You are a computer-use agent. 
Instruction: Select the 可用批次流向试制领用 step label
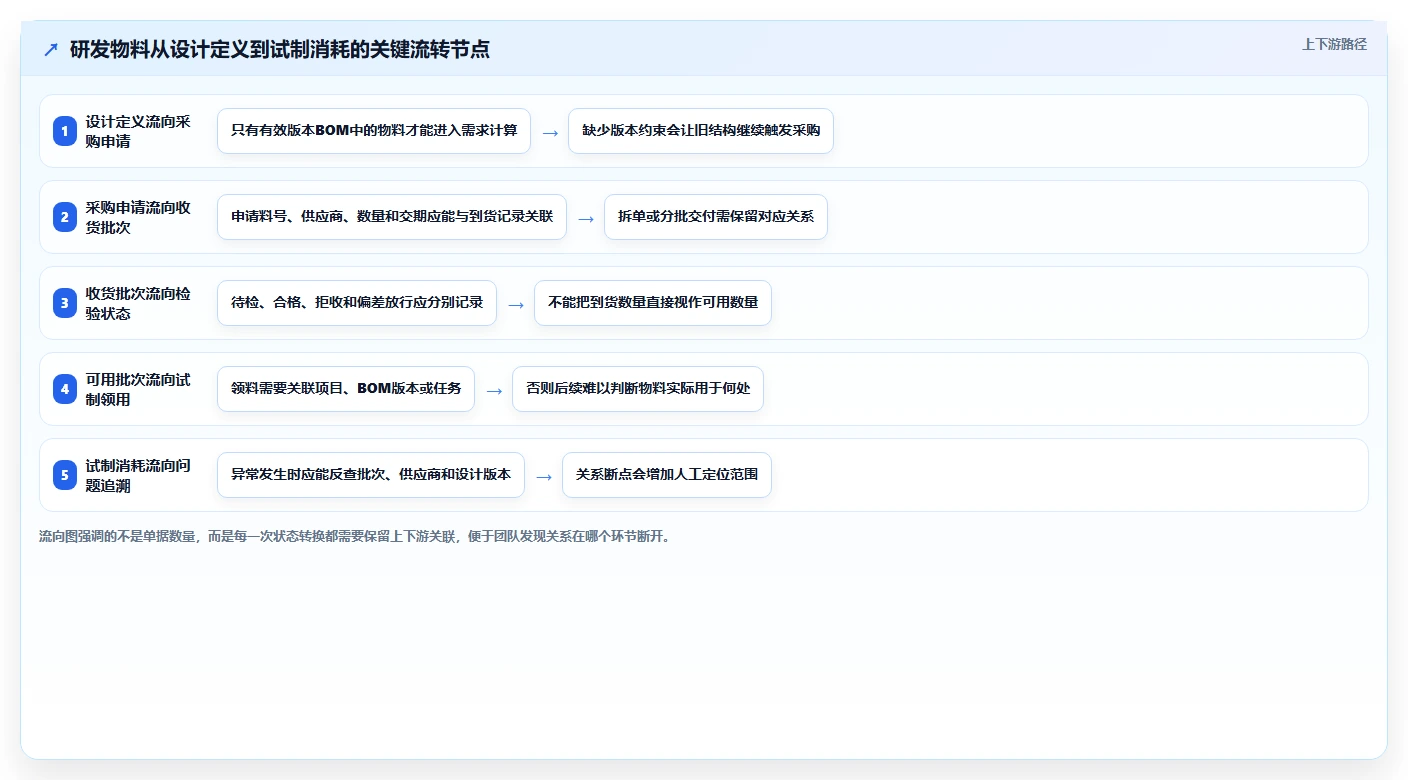click(x=138, y=389)
